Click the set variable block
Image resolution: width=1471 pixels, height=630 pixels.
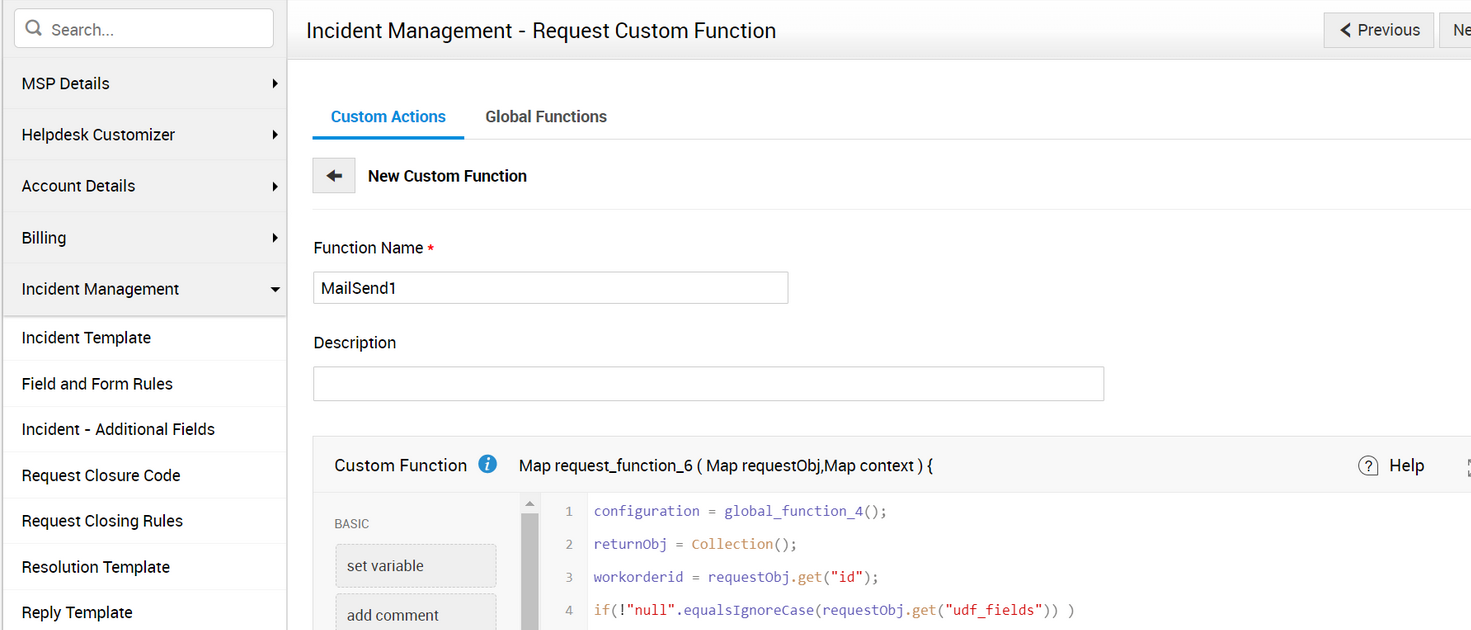(415, 566)
